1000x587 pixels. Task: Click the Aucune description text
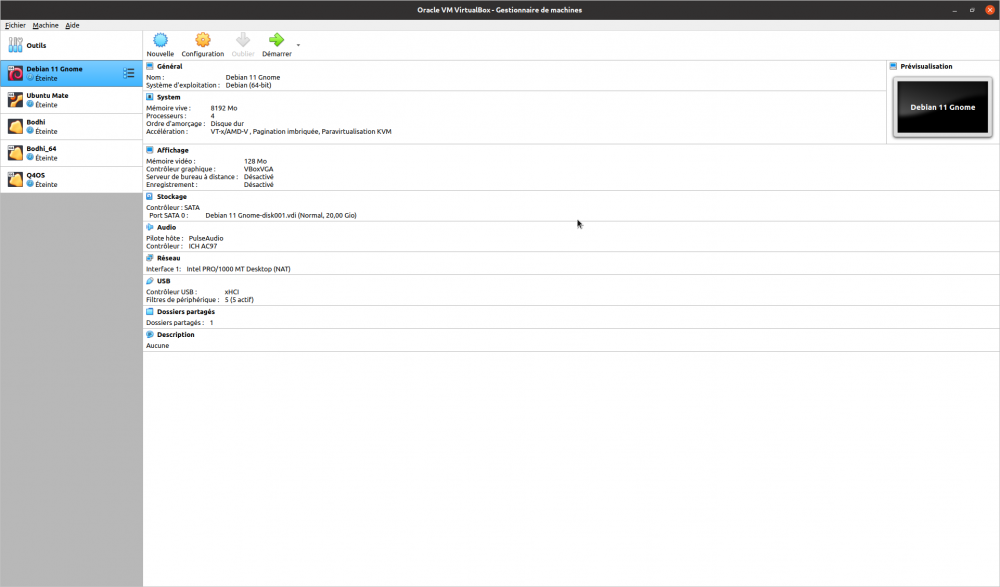158,346
